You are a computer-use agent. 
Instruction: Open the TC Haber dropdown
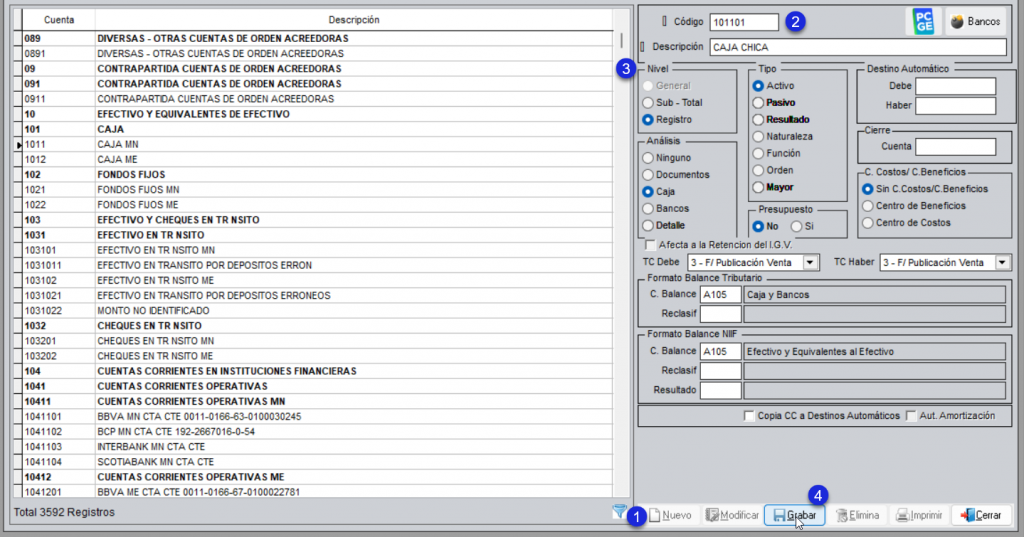(x=1002, y=263)
